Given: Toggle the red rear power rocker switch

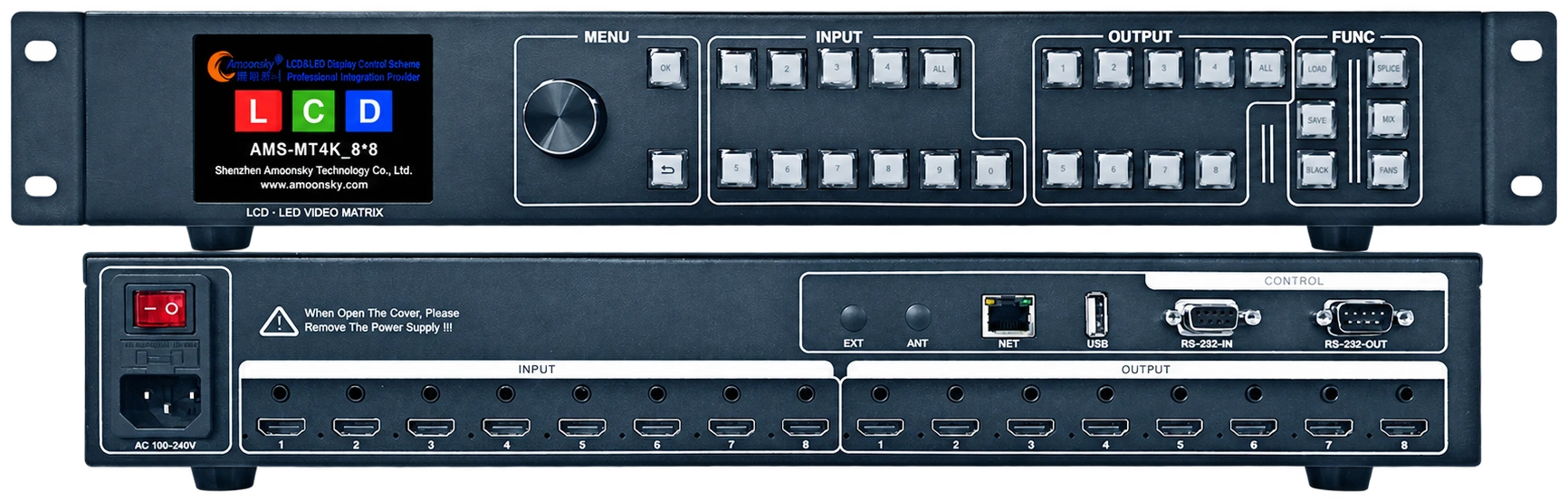Looking at the screenshot, I should [x=159, y=309].
